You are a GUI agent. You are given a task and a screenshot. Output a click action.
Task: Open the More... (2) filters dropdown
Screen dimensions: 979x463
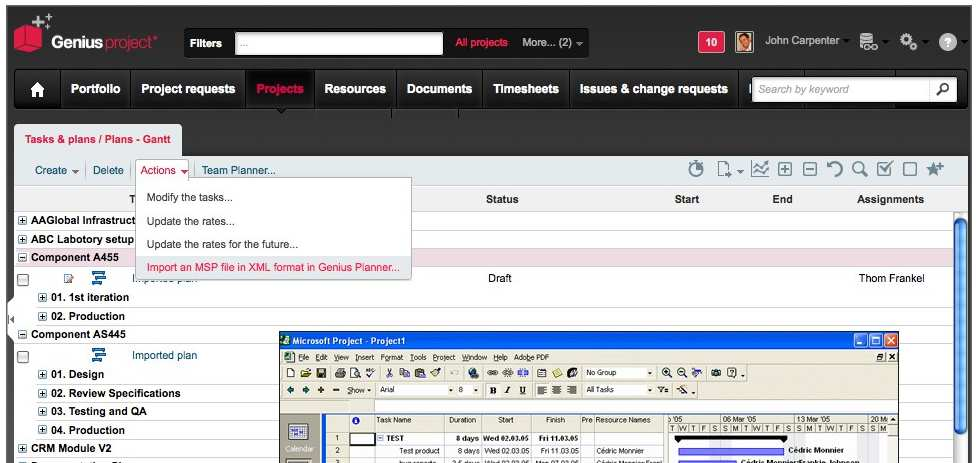(553, 43)
